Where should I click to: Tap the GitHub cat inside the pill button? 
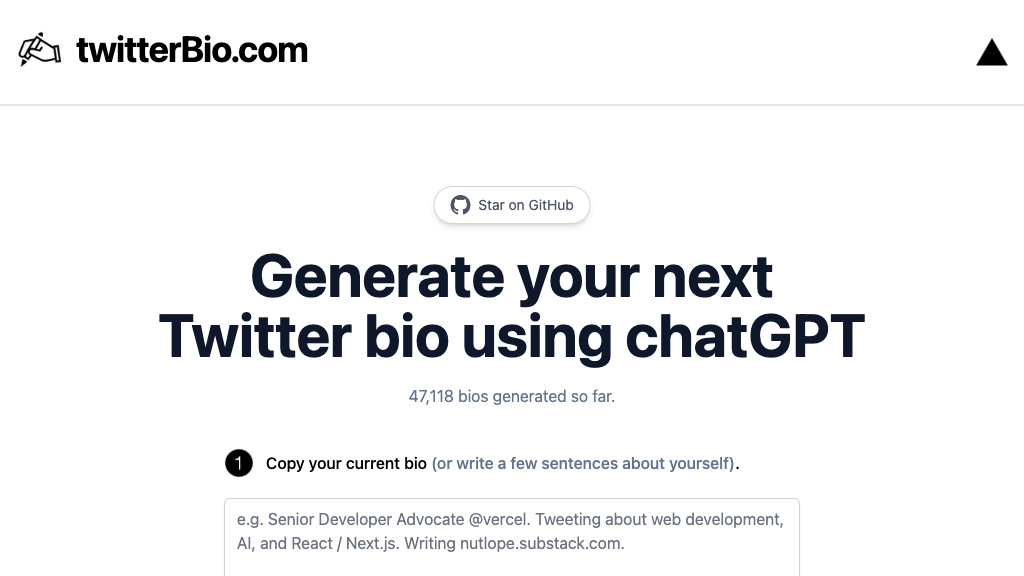pos(461,205)
